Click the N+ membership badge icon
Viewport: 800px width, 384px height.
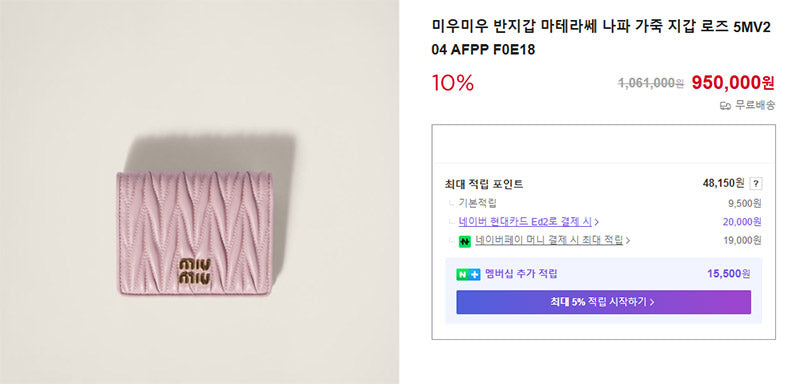(468, 274)
